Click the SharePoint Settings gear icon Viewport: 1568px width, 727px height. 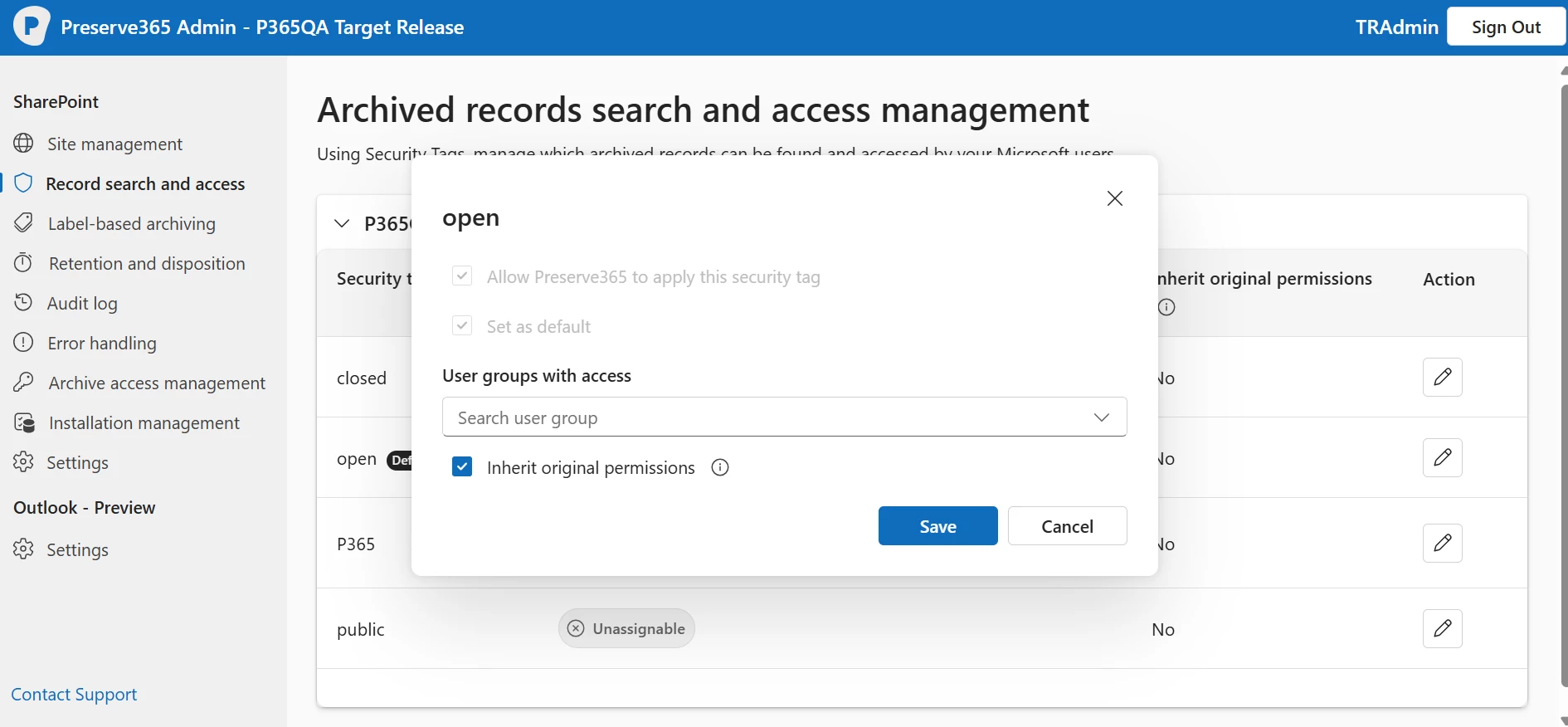[24, 462]
